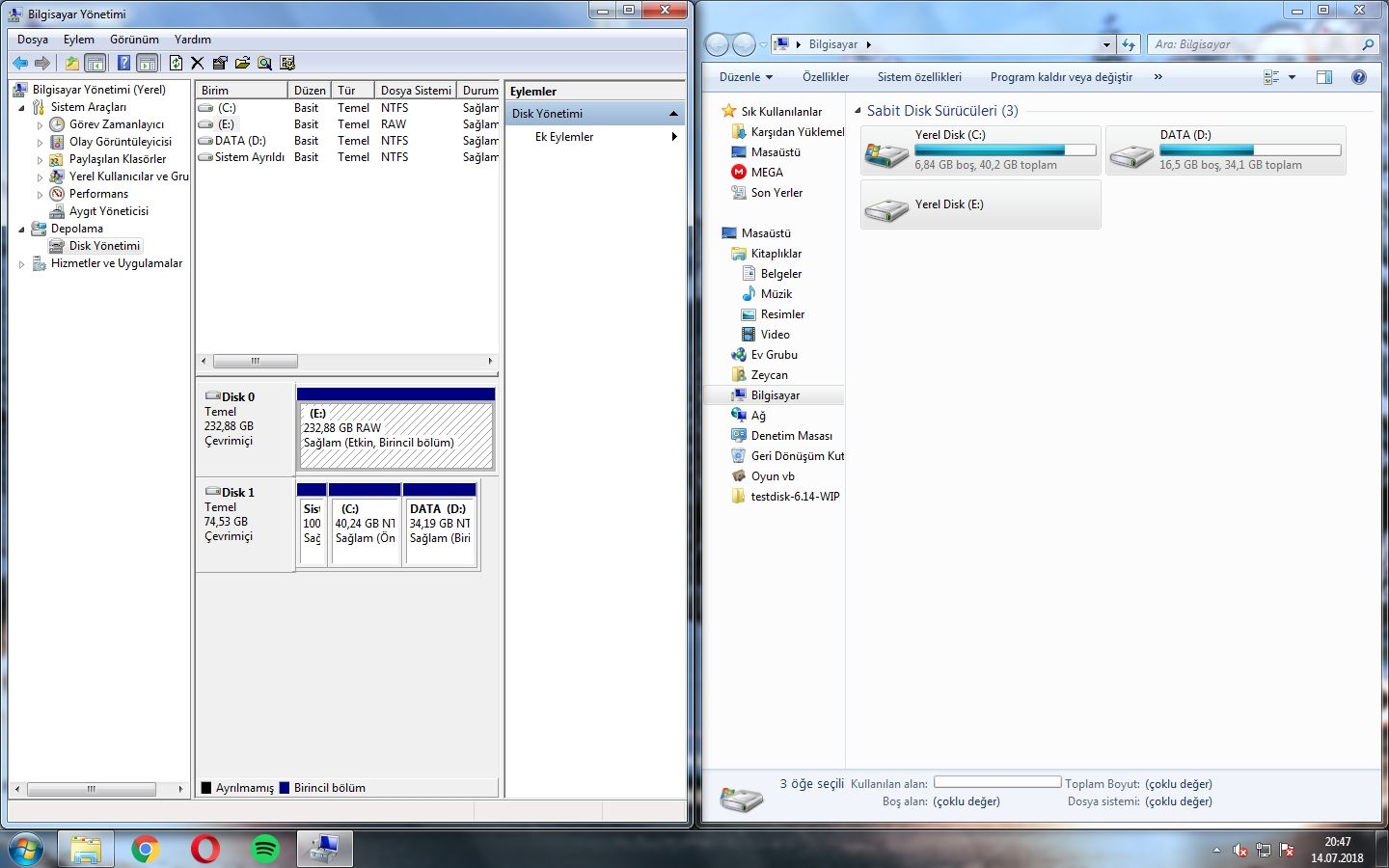Select Bilgisayar Yönetimi (Yerel) root node
Screen dimensions: 1389x868
click(x=98, y=90)
